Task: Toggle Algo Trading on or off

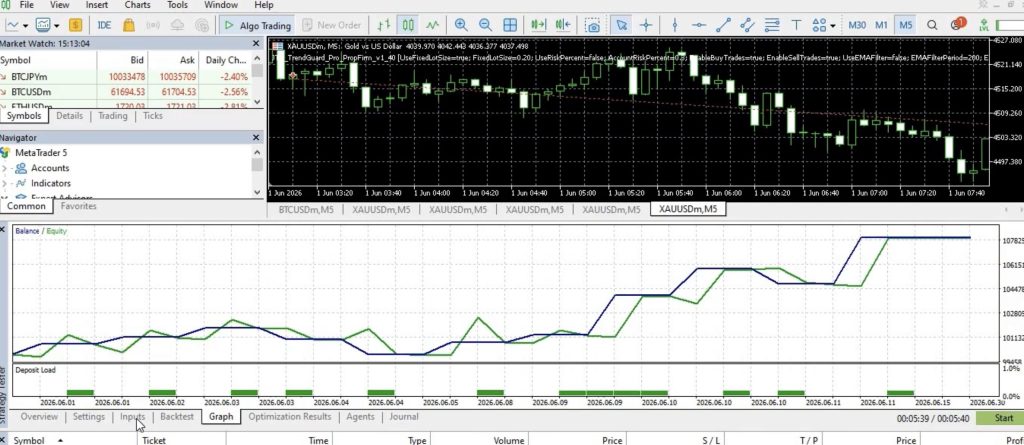Action: (257, 25)
